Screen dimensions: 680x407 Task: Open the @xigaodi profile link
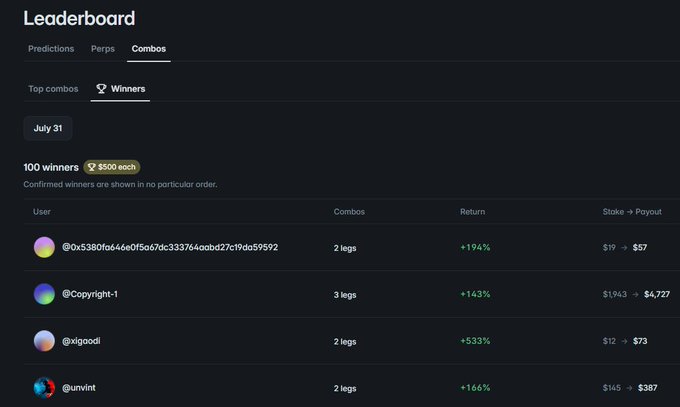[81, 341]
